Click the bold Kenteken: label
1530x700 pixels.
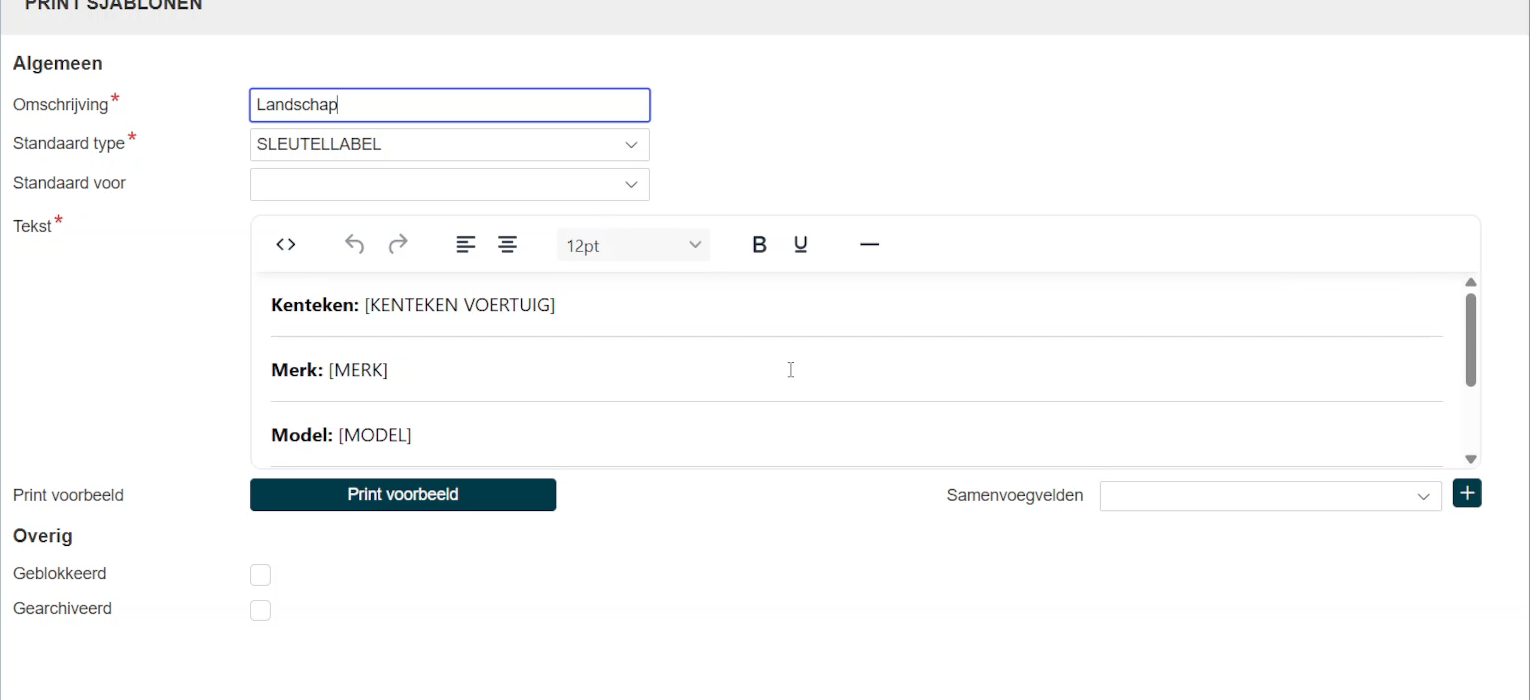[315, 305]
